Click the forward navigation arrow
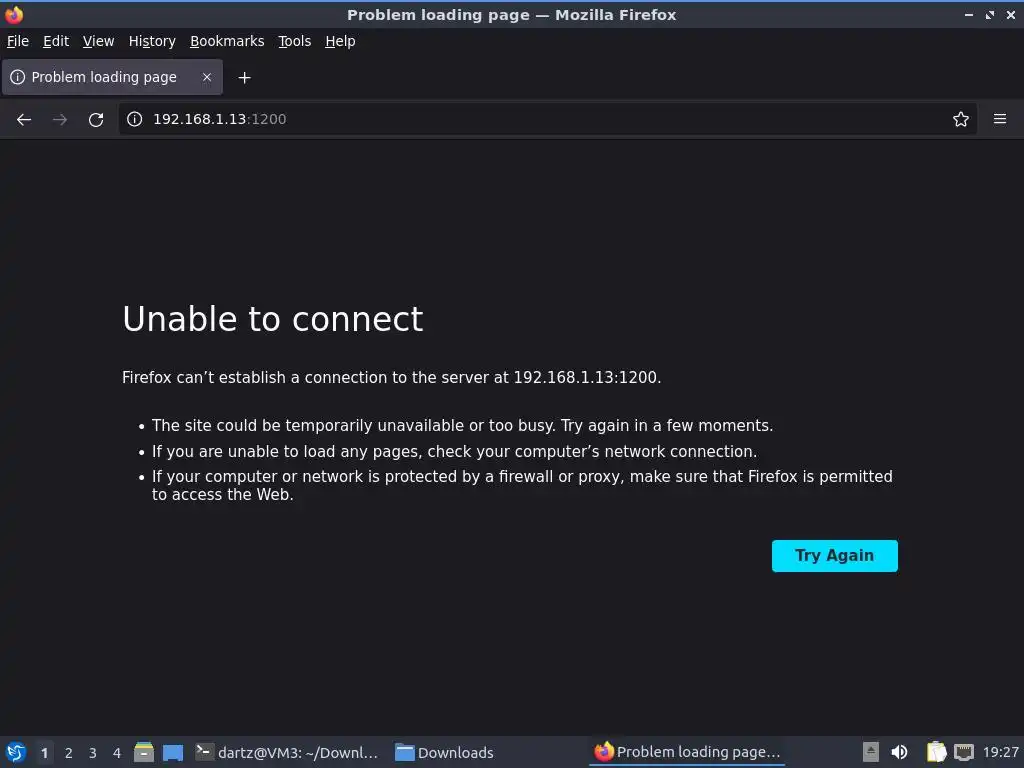The height and width of the screenshot is (768, 1024). [59, 120]
